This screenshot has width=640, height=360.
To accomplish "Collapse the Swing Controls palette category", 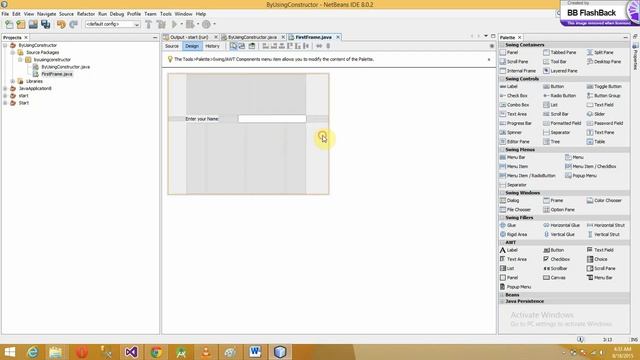I will [502, 79].
